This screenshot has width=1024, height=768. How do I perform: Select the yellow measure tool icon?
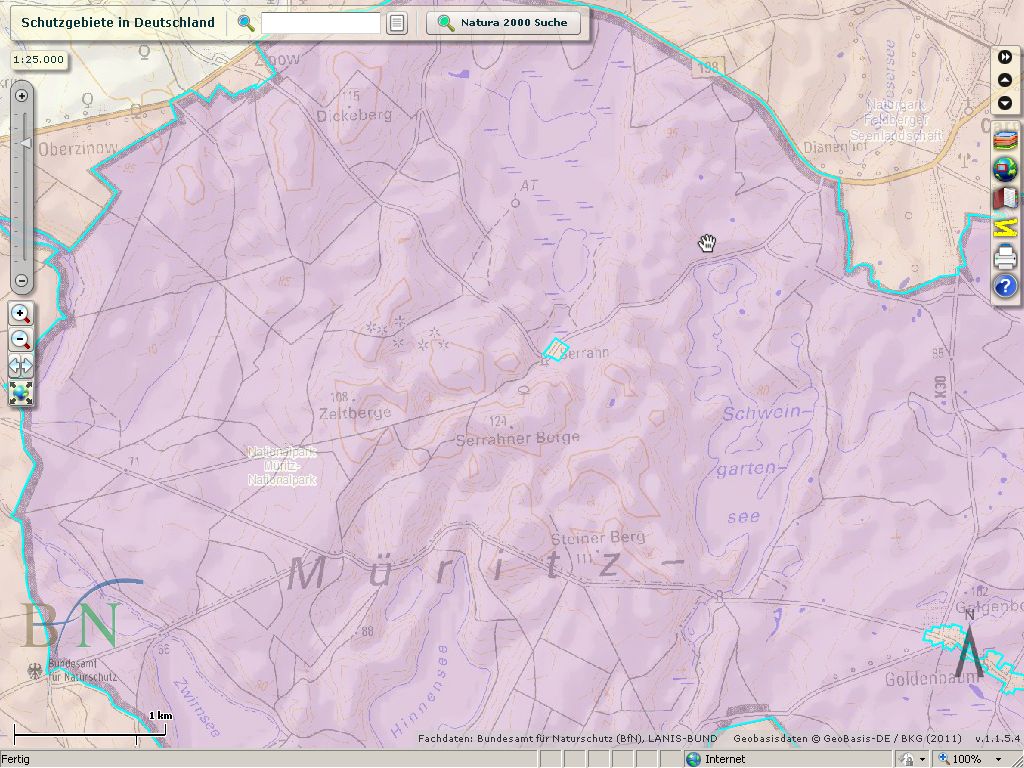1005,228
